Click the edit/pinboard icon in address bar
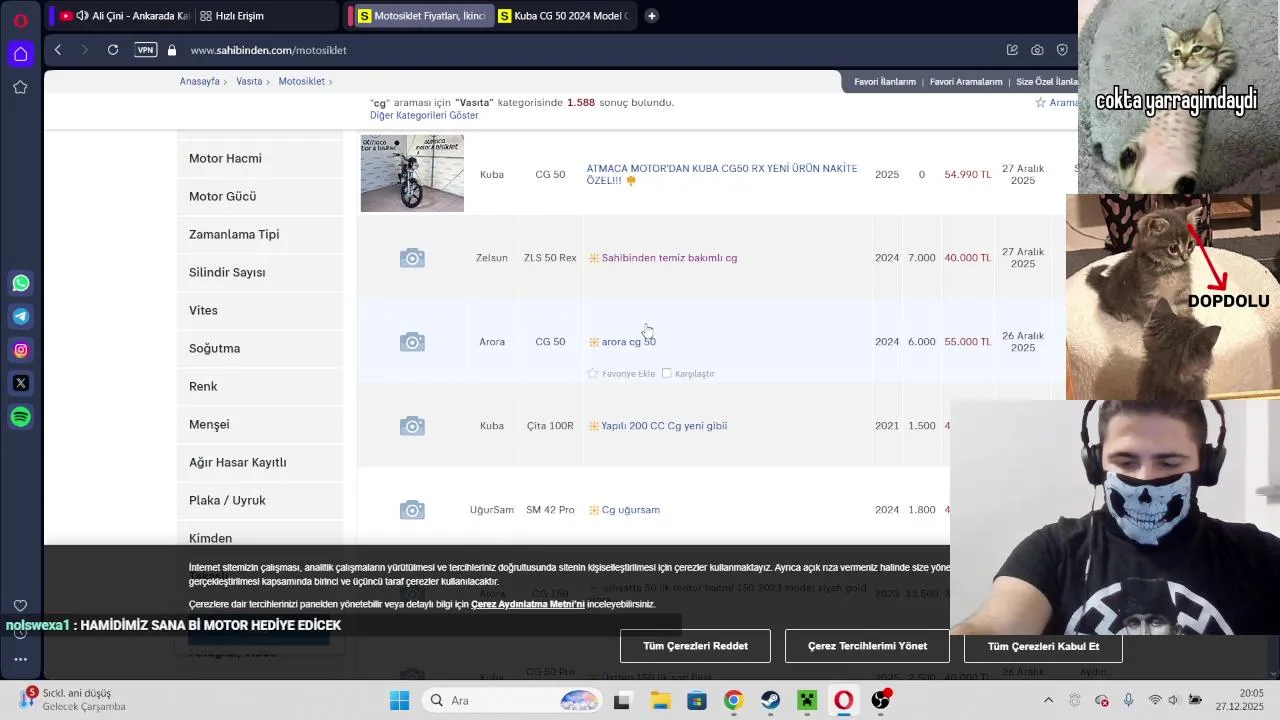1280x720 pixels. [1012, 50]
